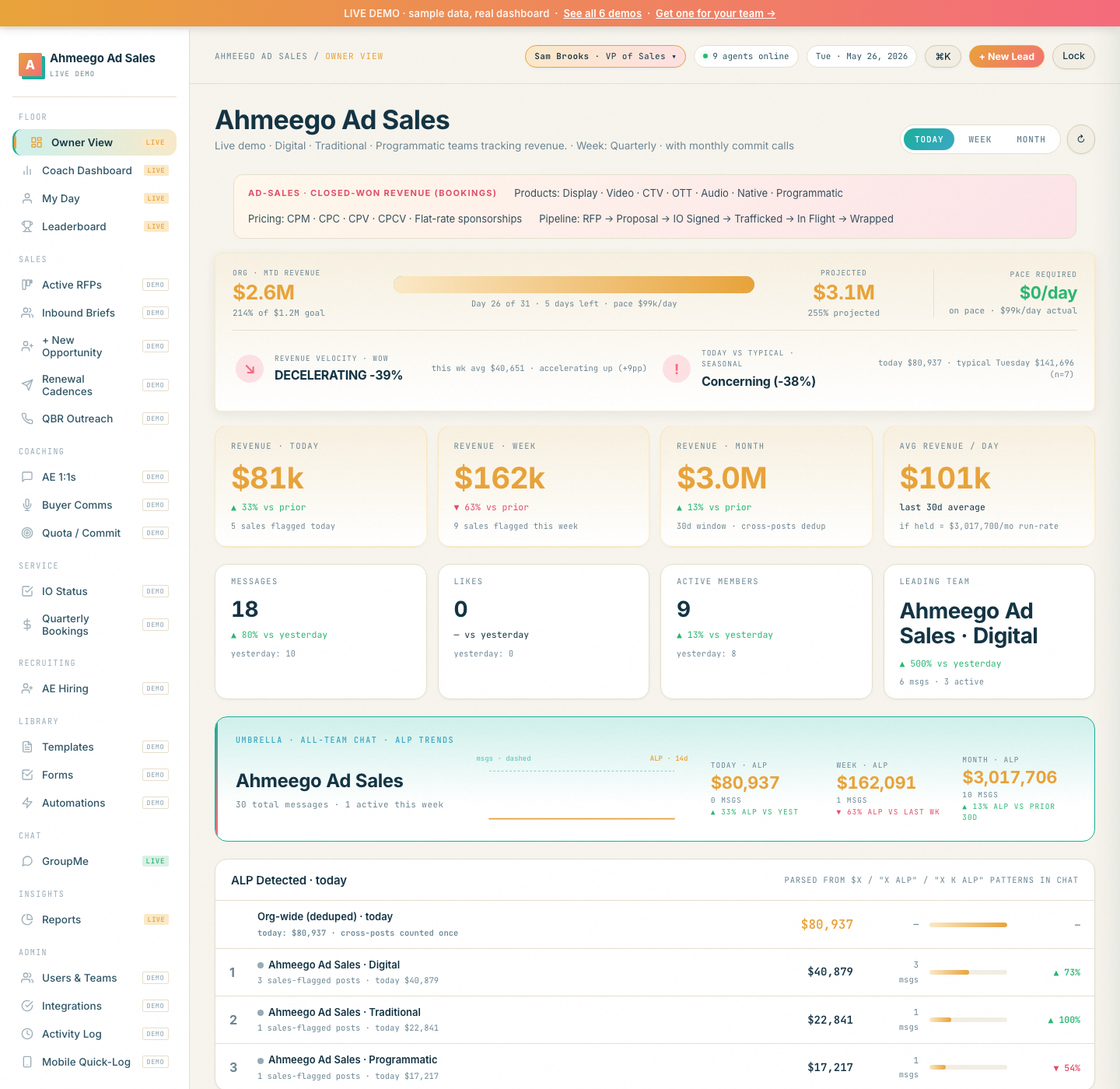The image size is (1120, 1089).
Task: Open IO Status checkbox icon
Action: (x=27, y=591)
